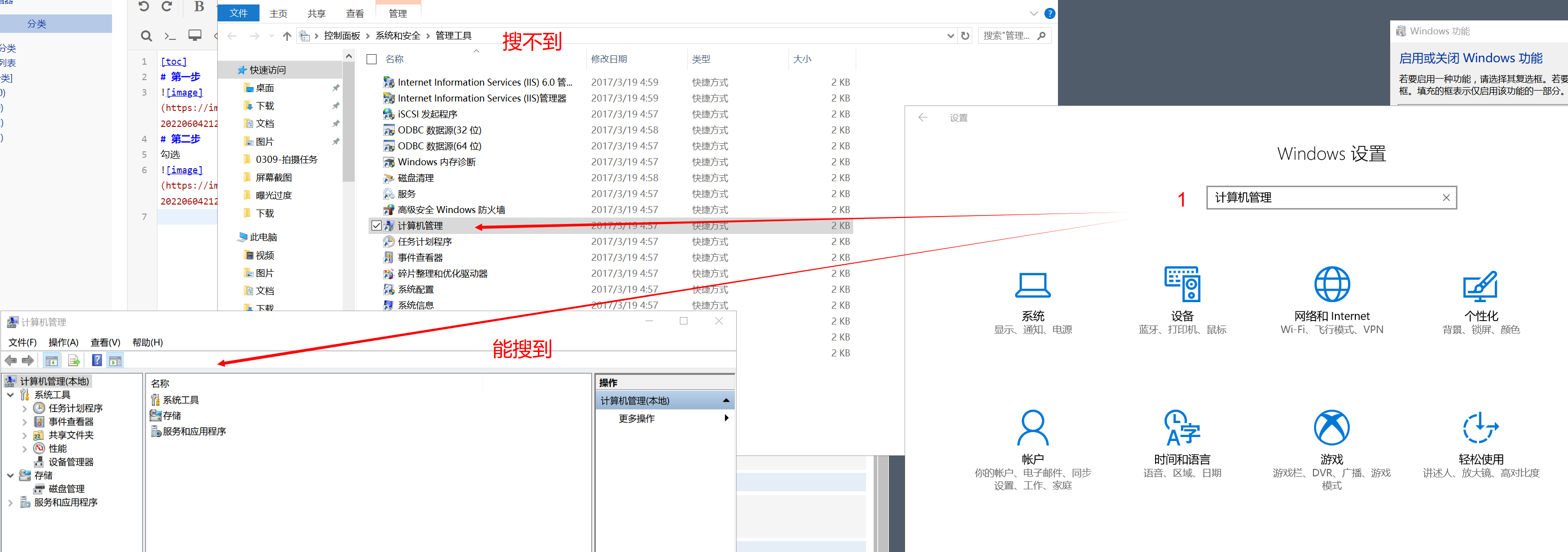Switch to the 查看 ribbon tab

[354, 13]
